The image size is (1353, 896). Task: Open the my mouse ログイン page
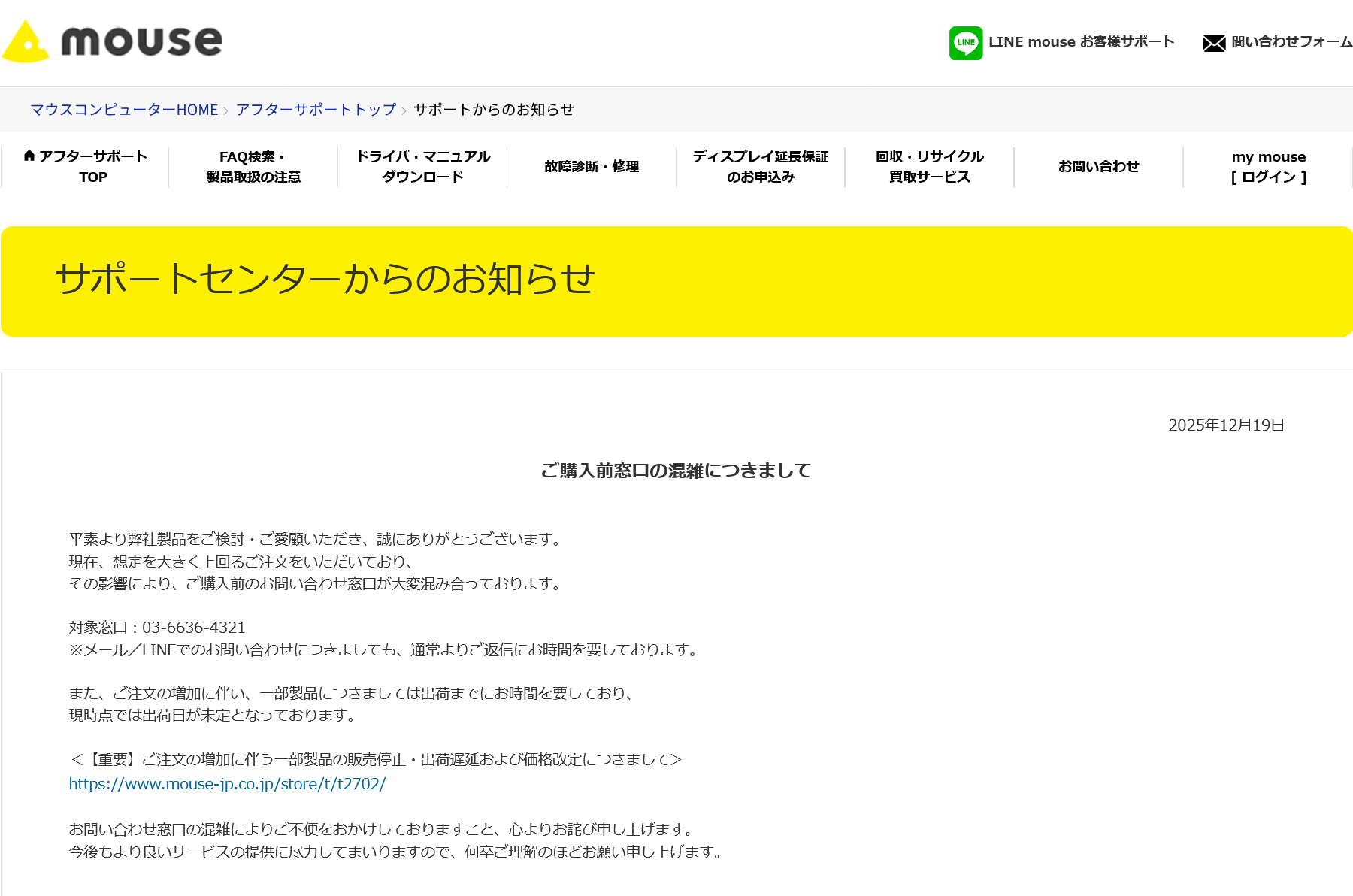pyautogui.click(x=1268, y=167)
